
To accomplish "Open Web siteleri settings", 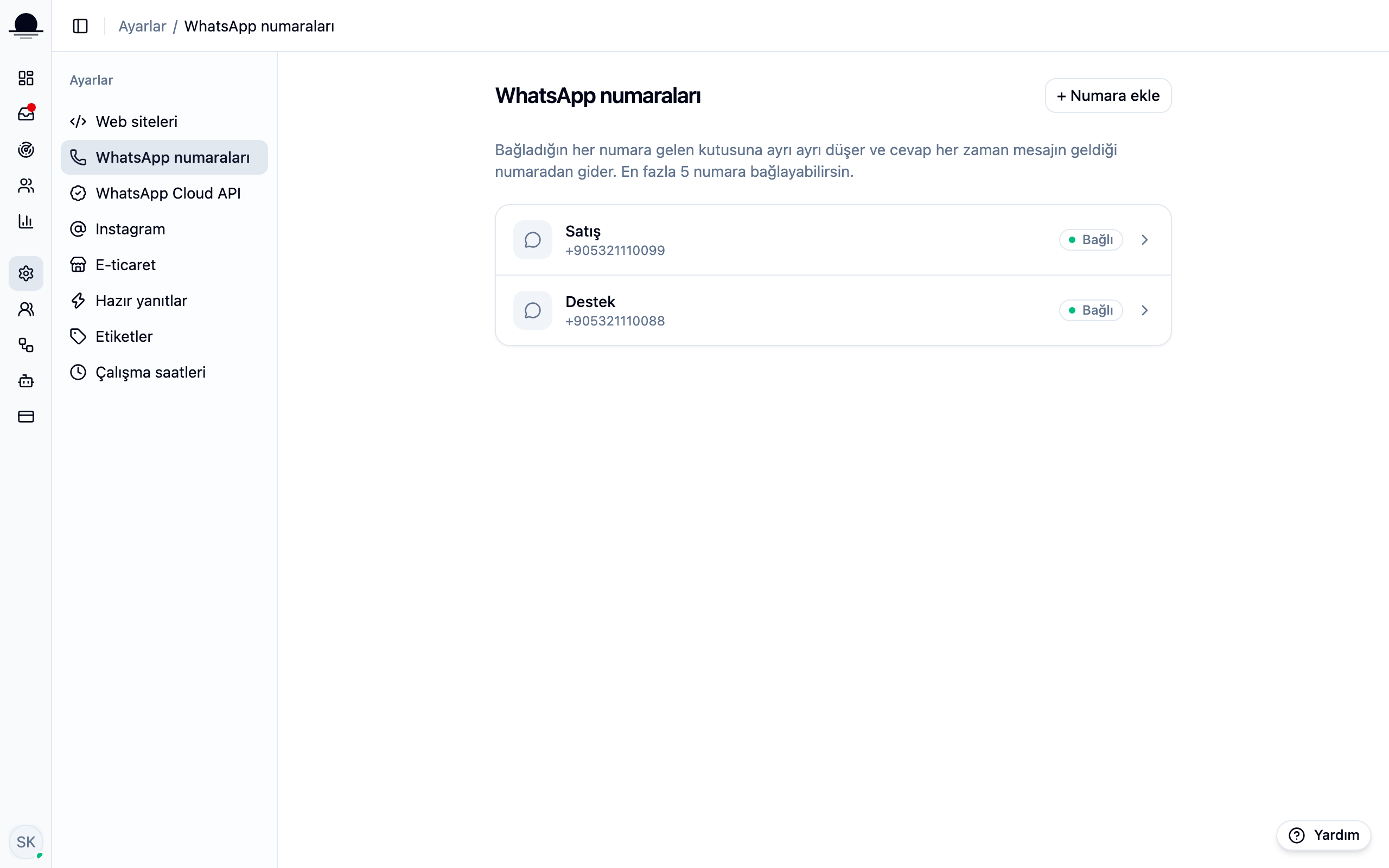I will 164,122.
